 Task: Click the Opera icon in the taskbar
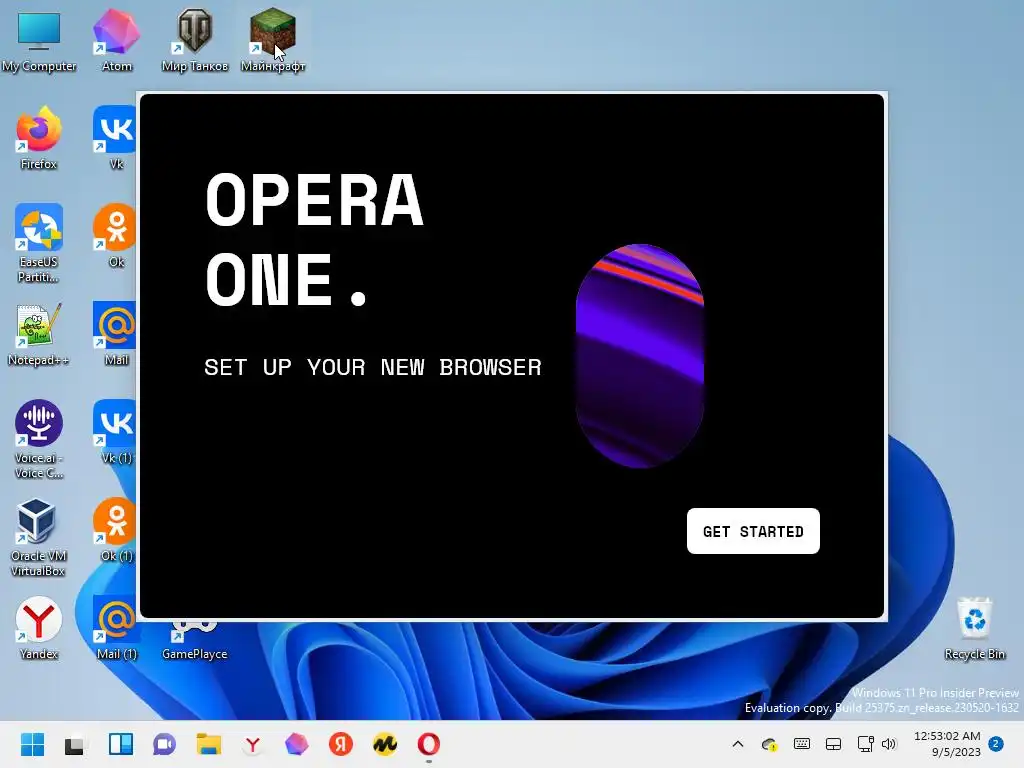tap(428, 744)
